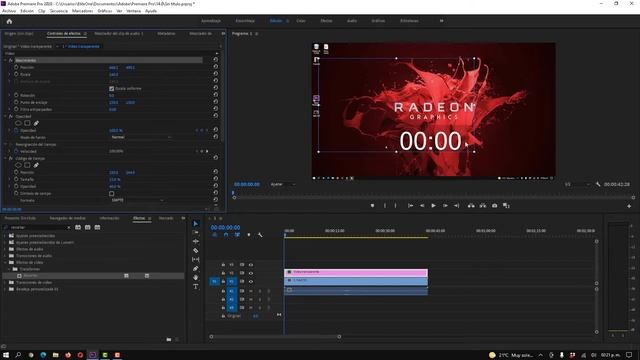Open the button editor plus icon

coord(629,206)
